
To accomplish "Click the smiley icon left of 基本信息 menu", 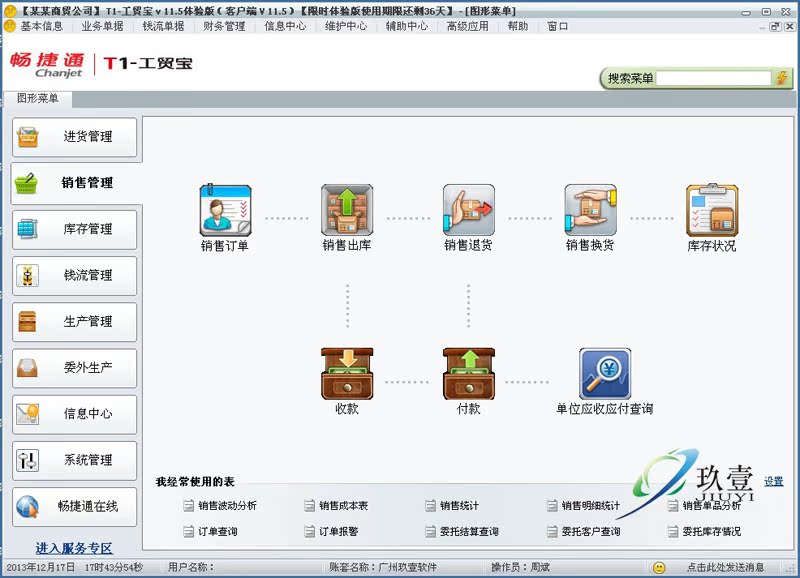I will (x=9, y=26).
